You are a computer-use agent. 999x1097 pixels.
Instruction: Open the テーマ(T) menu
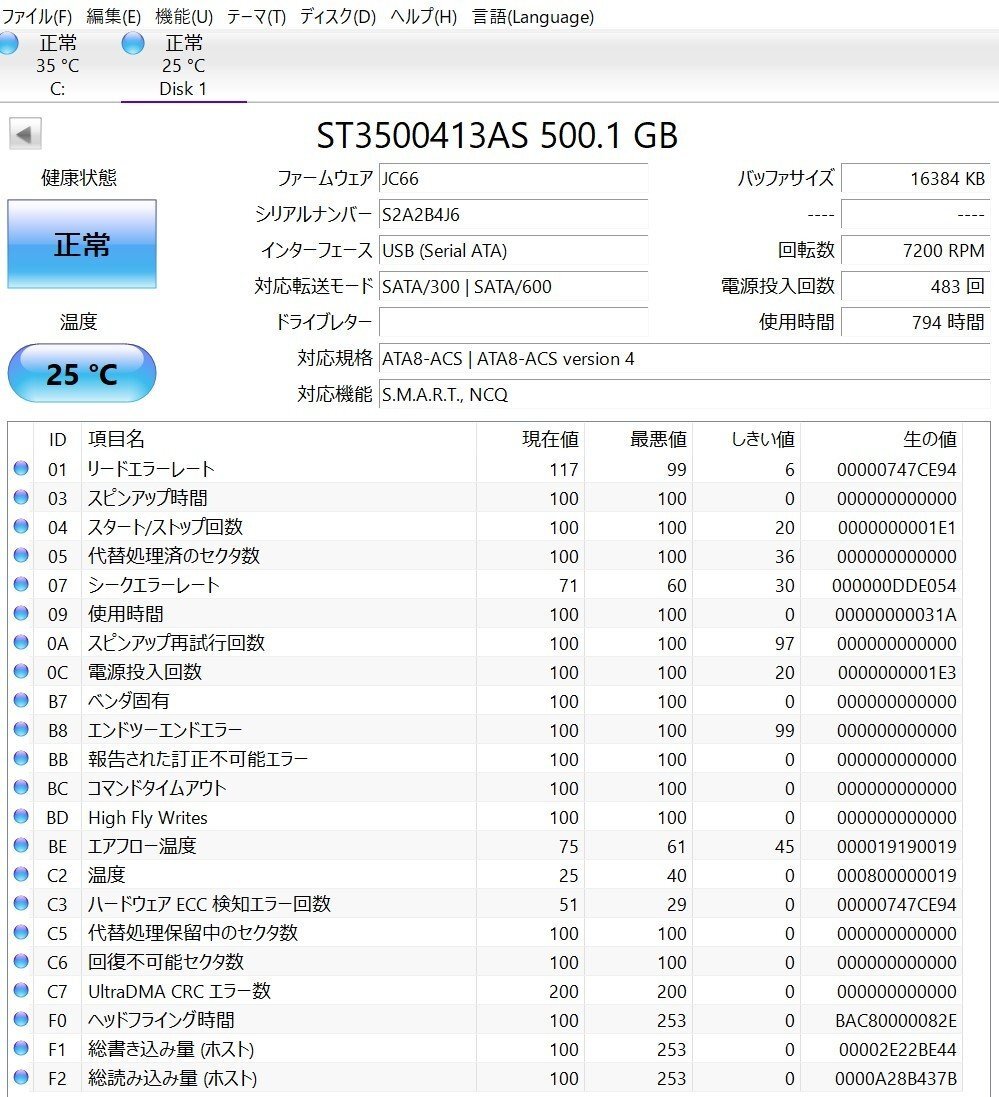coord(256,16)
